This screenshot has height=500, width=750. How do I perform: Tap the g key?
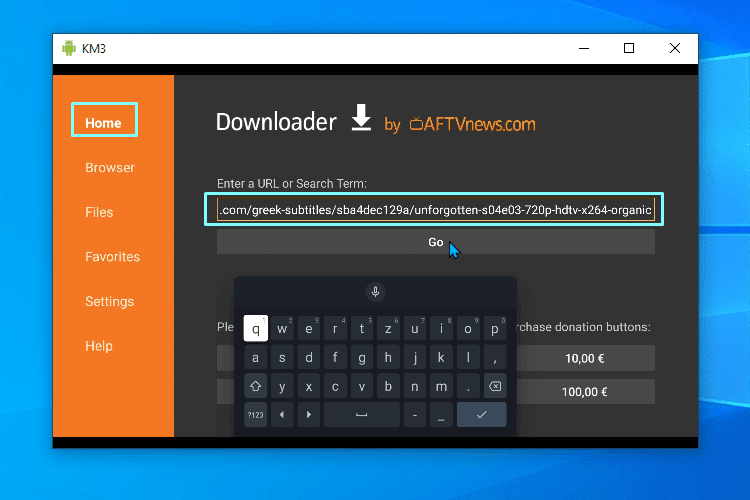(362, 357)
